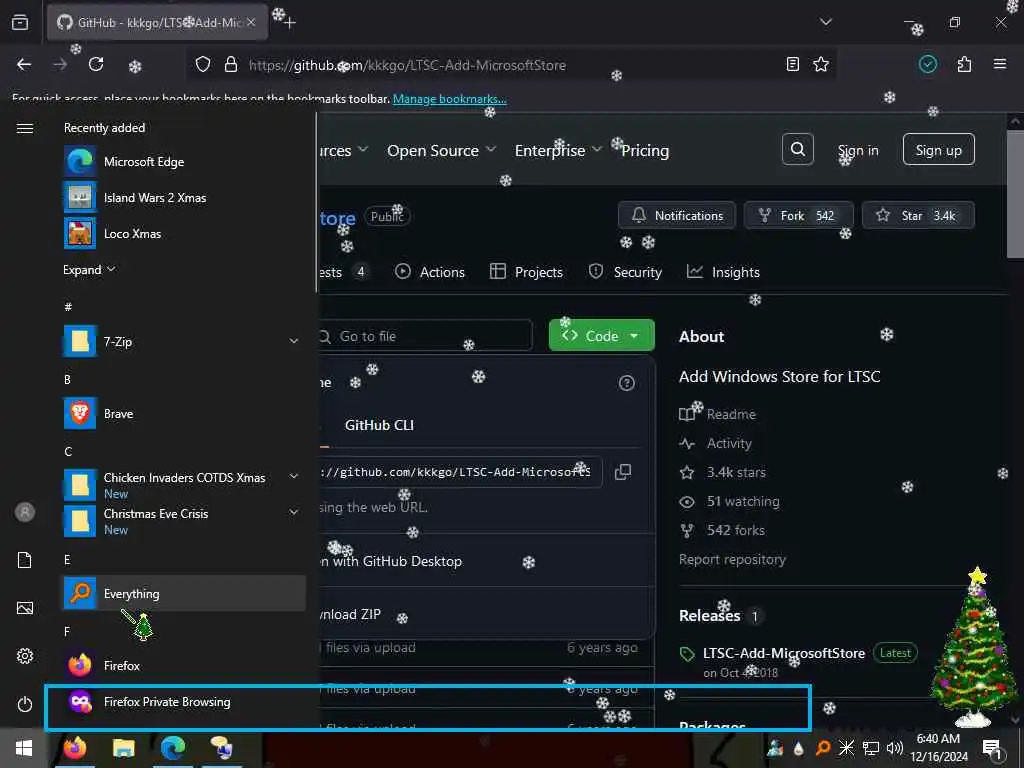Launch Loco Xmas game
Viewport: 1024px width, 768px height.
coord(184,233)
